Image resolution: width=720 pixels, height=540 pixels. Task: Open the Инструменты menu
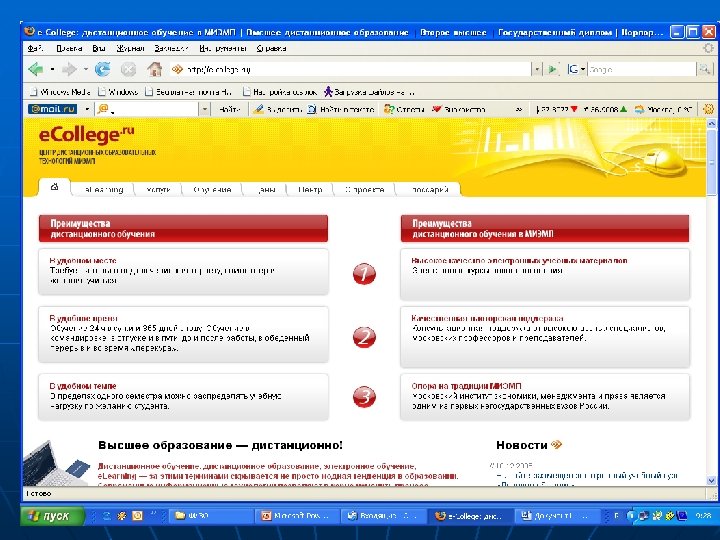point(223,48)
